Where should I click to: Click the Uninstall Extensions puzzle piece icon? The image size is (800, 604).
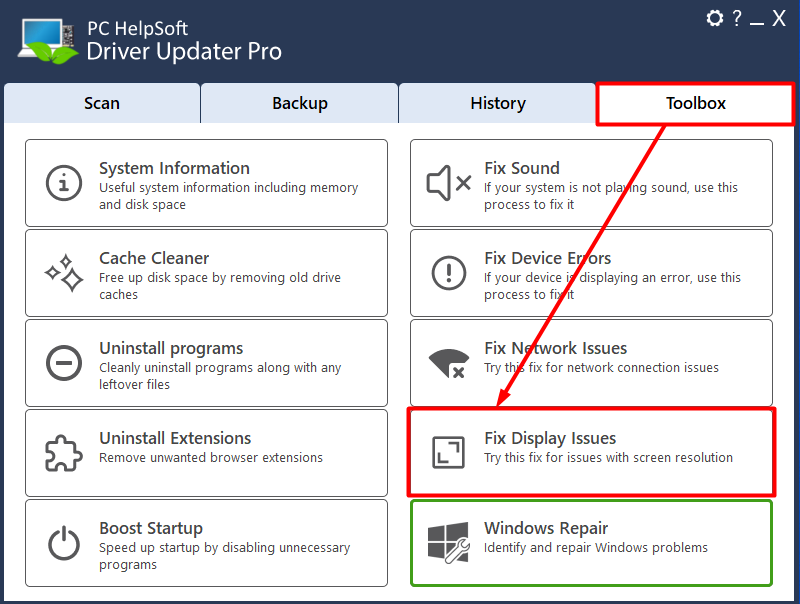(x=64, y=452)
